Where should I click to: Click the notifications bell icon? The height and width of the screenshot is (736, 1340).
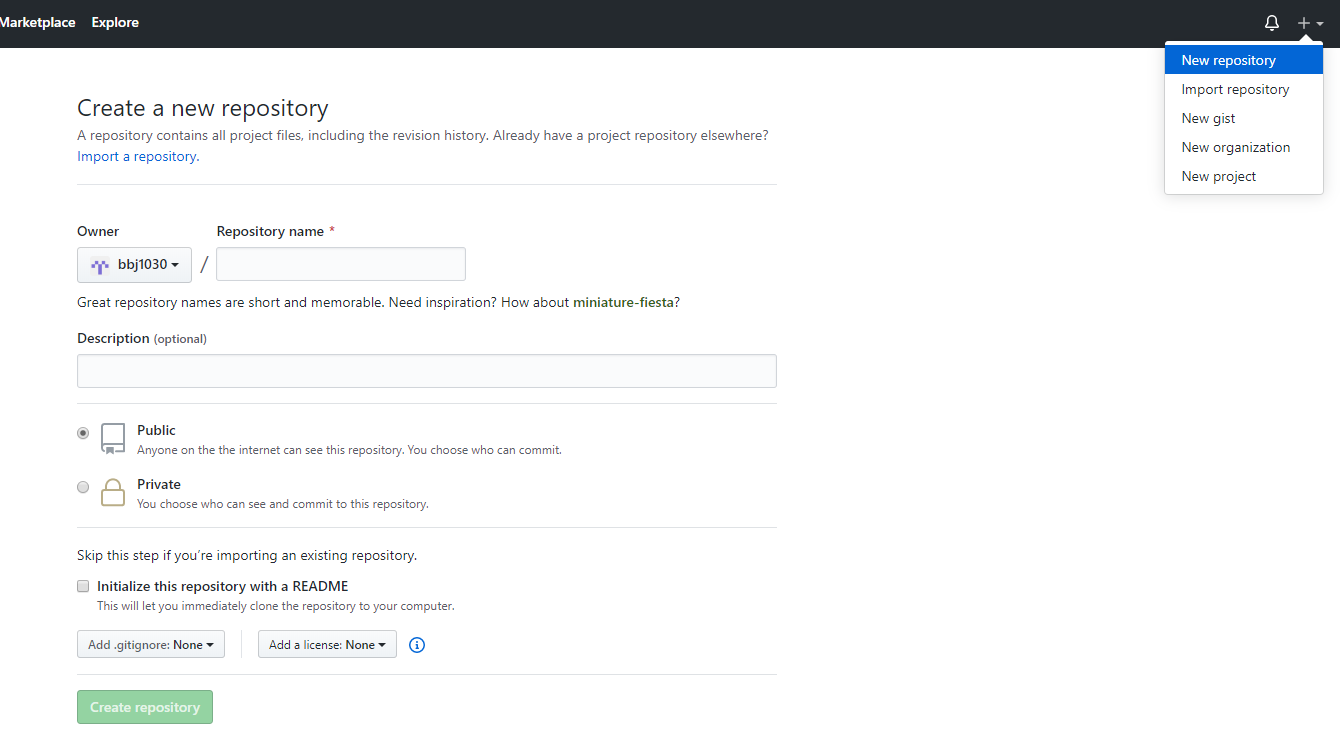click(1272, 22)
